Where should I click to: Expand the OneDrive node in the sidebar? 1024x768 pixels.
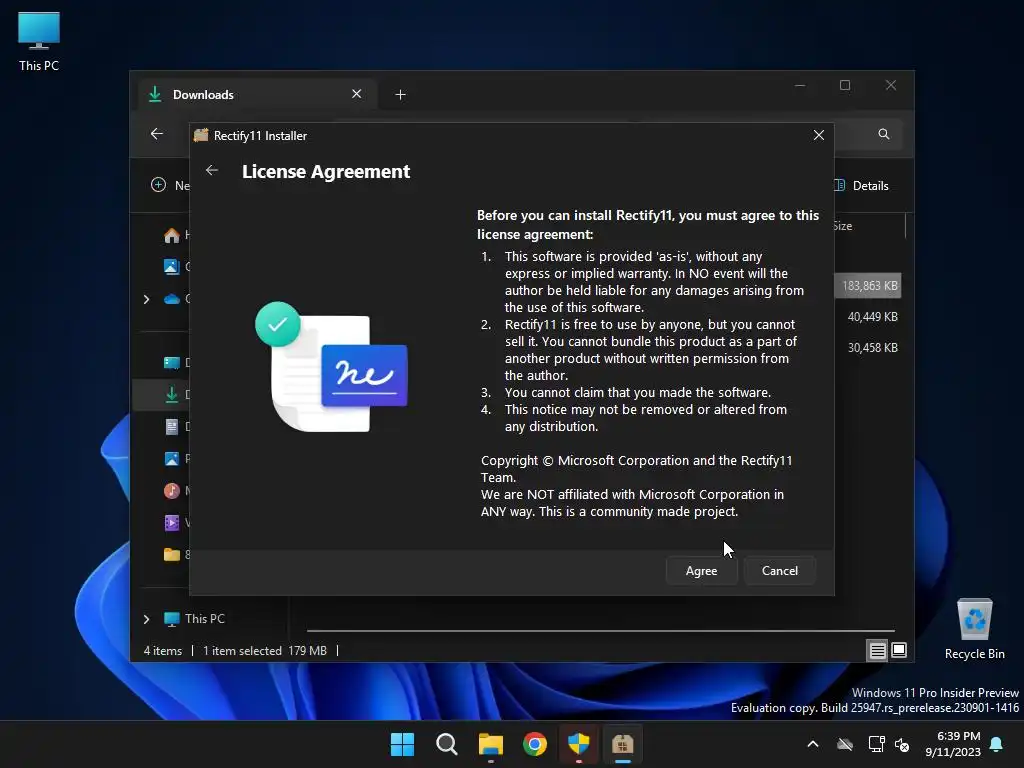(x=146, y=299)
